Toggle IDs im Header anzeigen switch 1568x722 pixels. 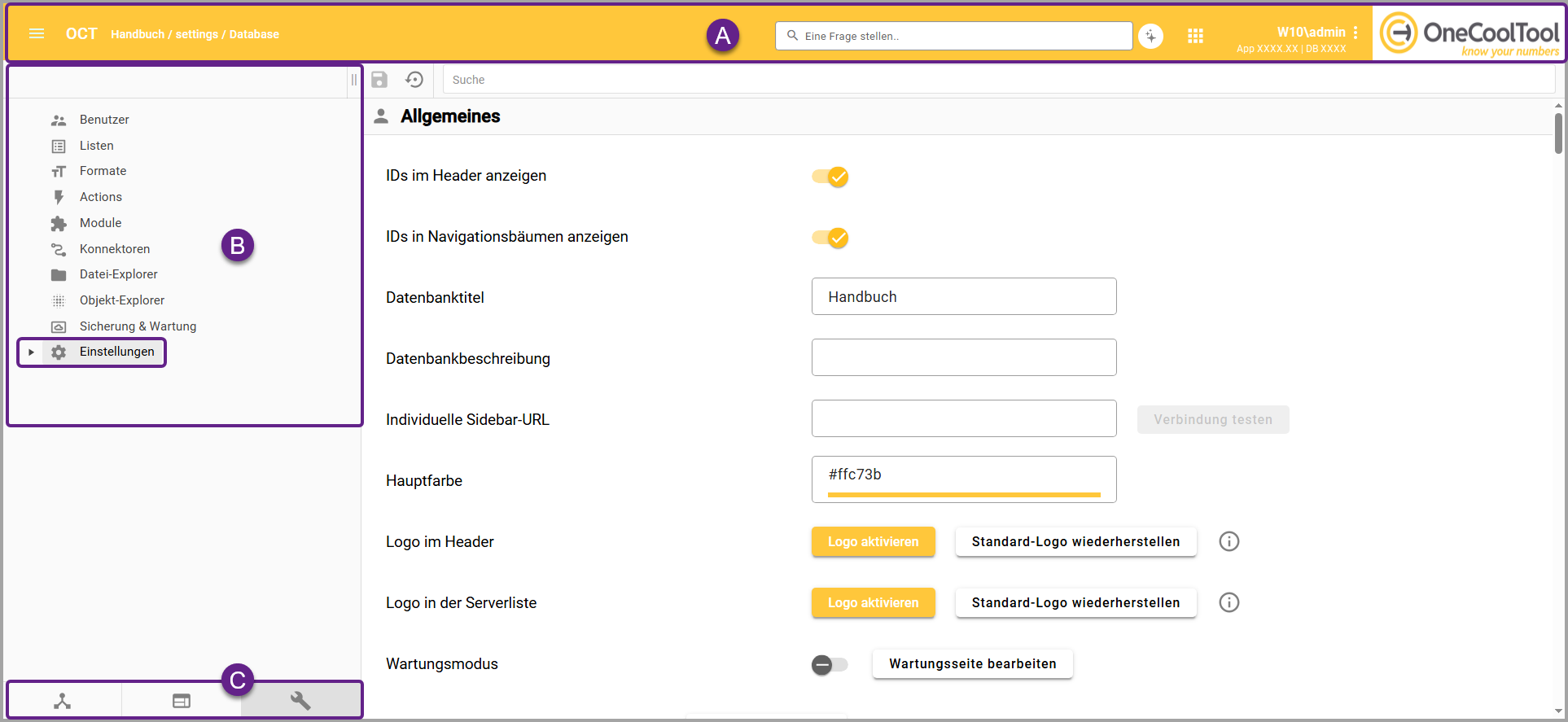(830, 177)
